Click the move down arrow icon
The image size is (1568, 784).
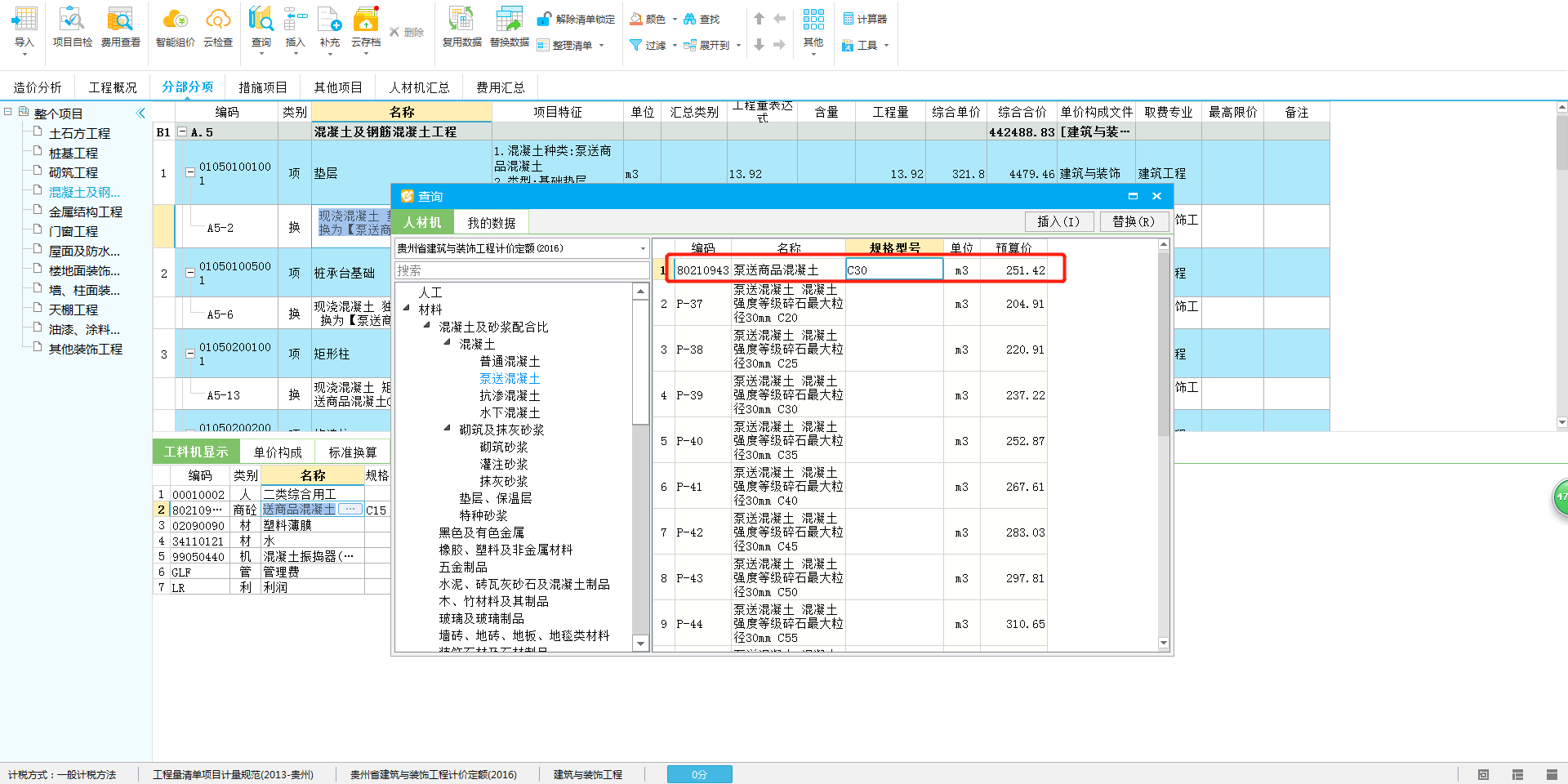coord(759,45)
